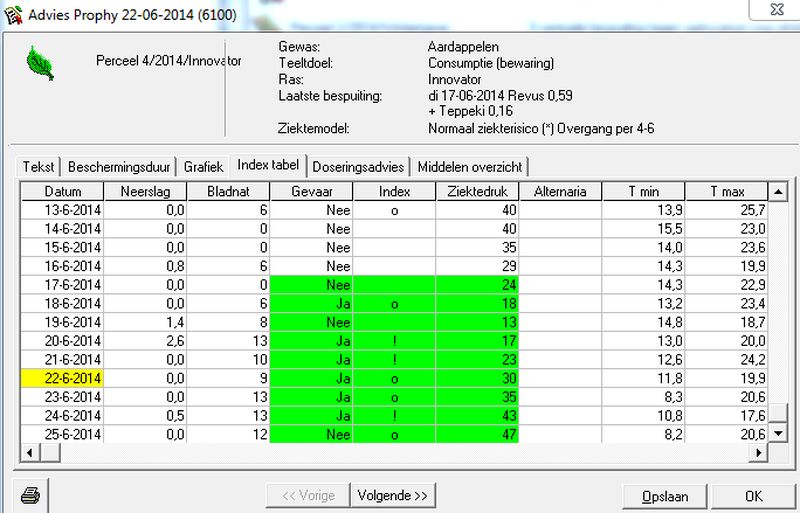Image resolution: width=800 pixels, height=513 pixels.
Task: Click the horizontal scroll right arrow
Action: (759, 452)
